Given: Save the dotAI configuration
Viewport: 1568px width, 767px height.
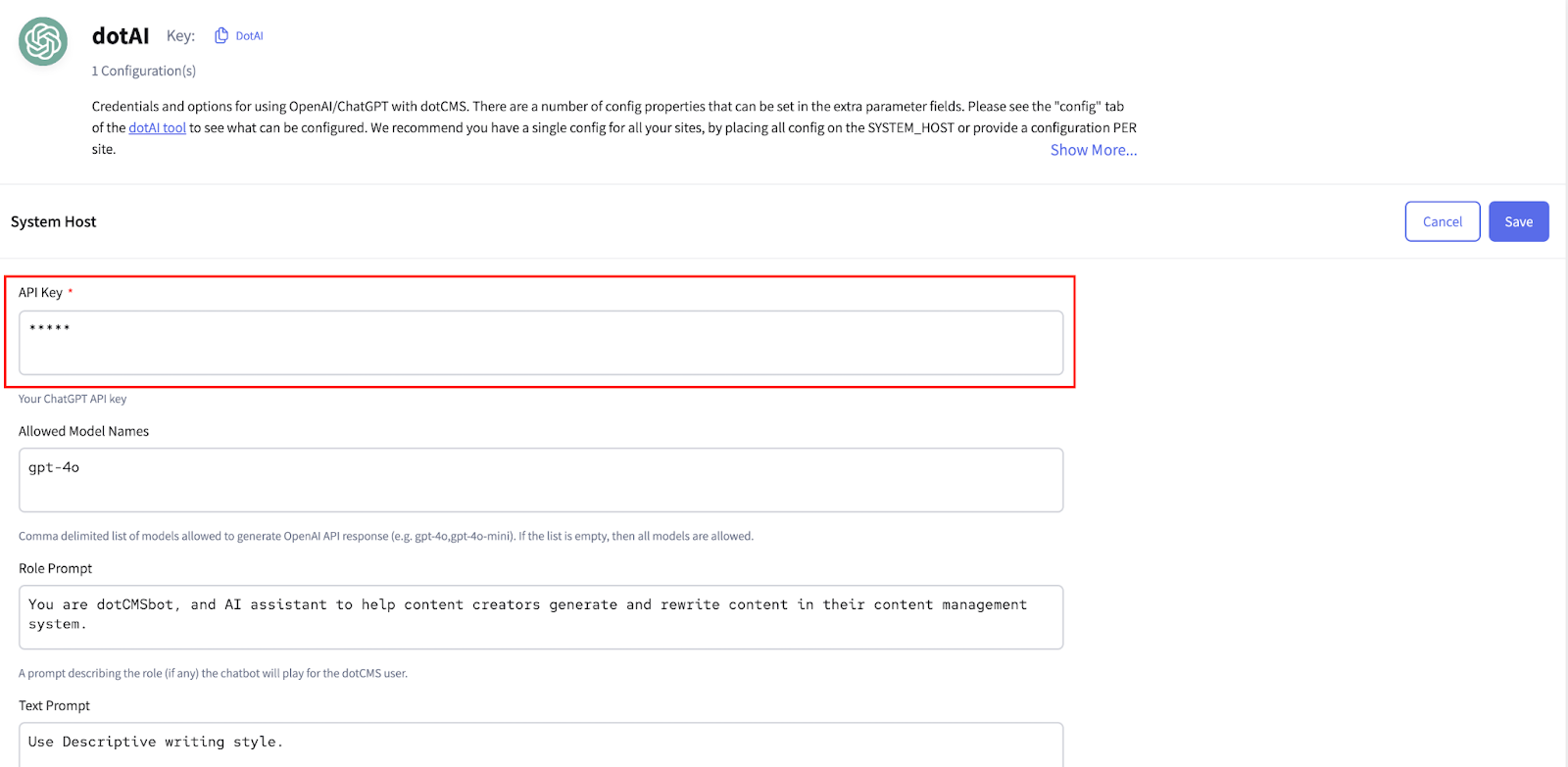Looking at the screenshot, I should pos(1518,221).
